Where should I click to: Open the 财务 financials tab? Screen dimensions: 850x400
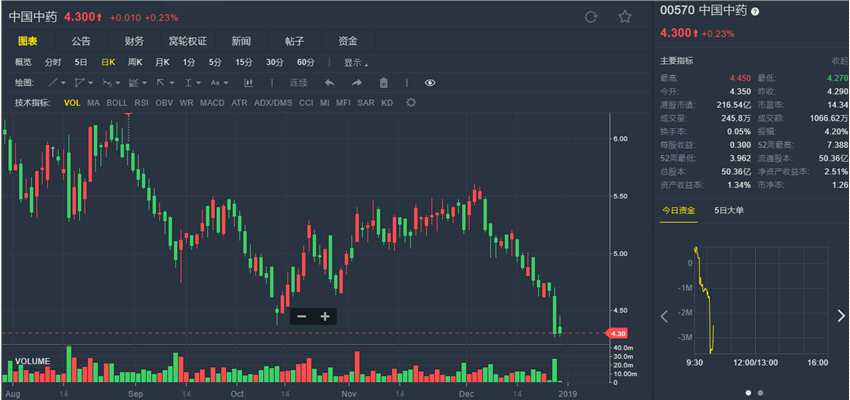(x=134, y=41)
